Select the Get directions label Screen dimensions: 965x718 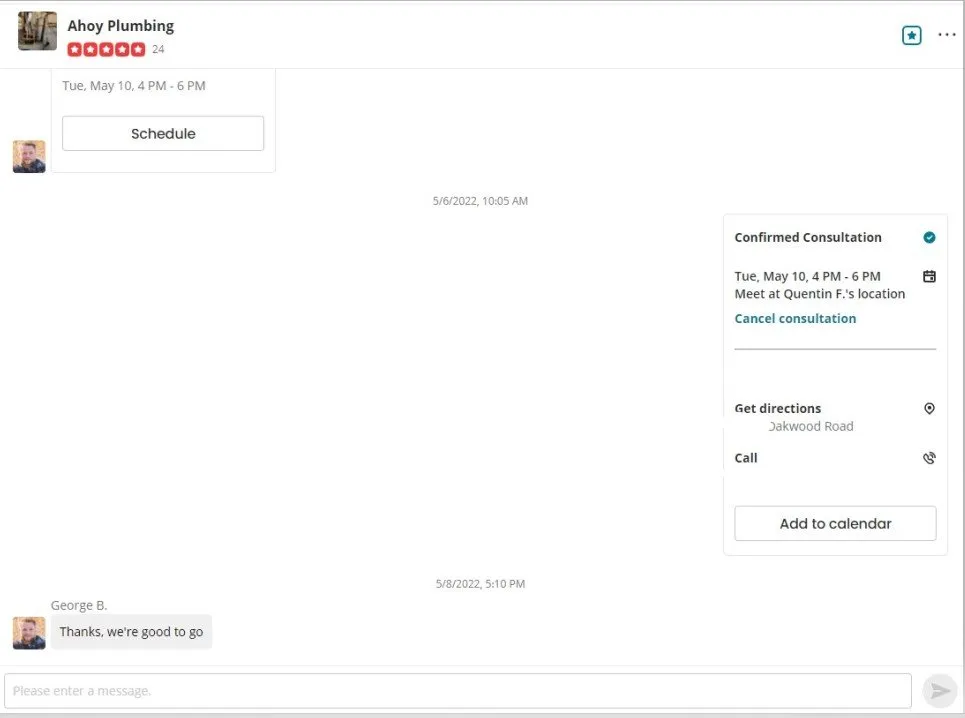coord(777,408)
